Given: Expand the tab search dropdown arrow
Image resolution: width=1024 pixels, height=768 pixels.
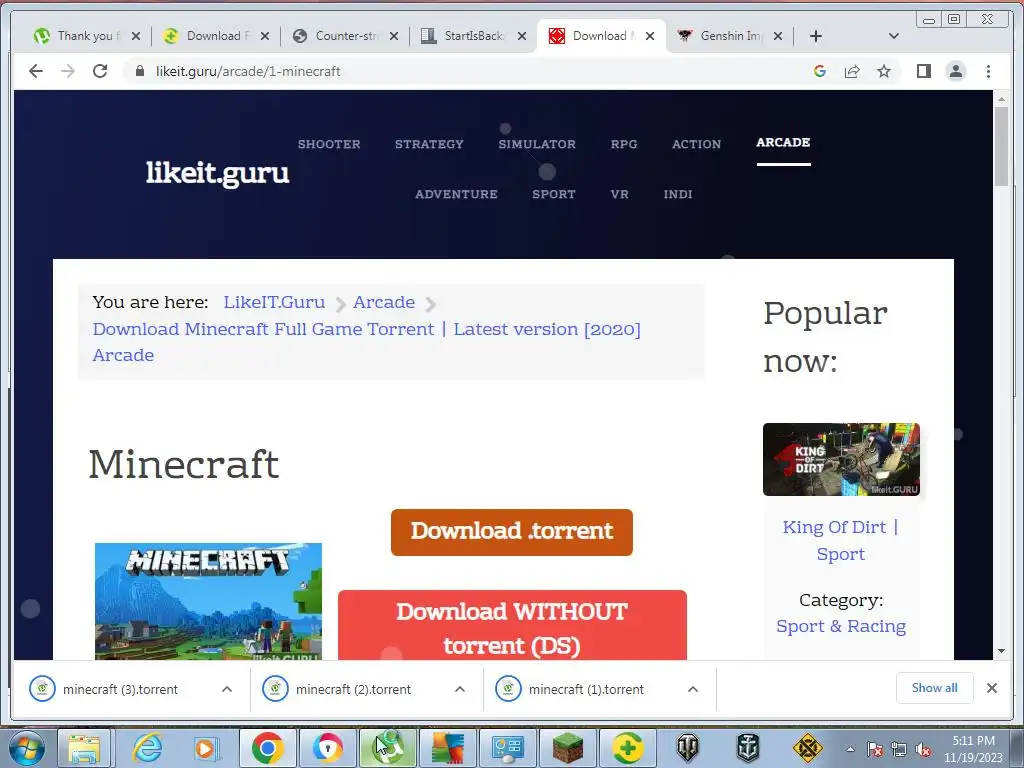Looking at the screenshot, I should coord(894,36).
